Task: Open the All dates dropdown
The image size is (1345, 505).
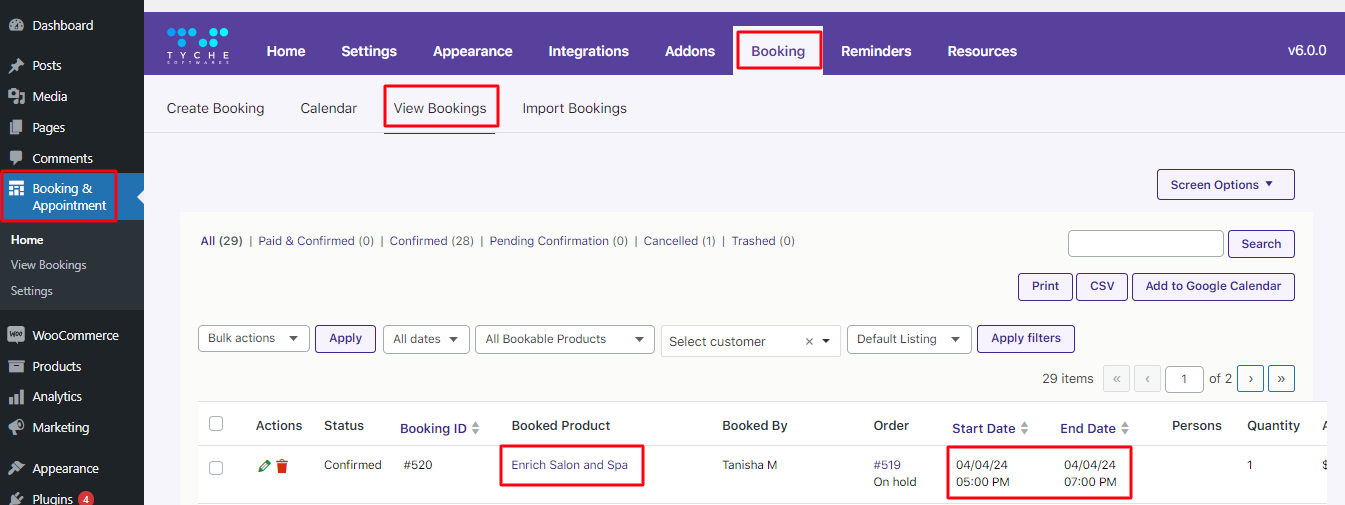Action: pos(426,339)
